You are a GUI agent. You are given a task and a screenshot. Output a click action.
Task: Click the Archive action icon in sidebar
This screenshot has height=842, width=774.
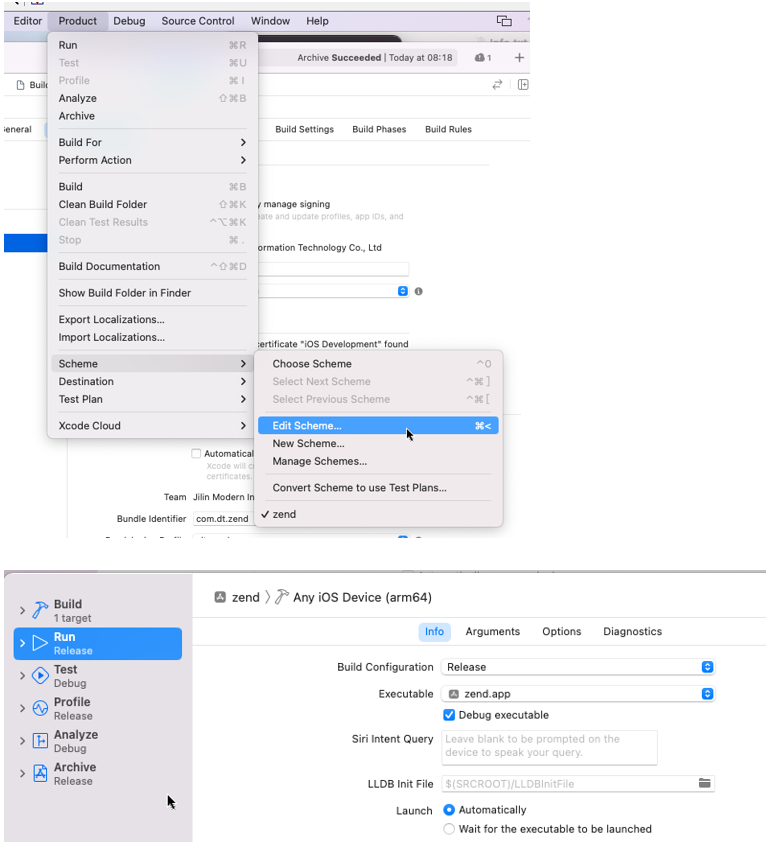[40, 773]
